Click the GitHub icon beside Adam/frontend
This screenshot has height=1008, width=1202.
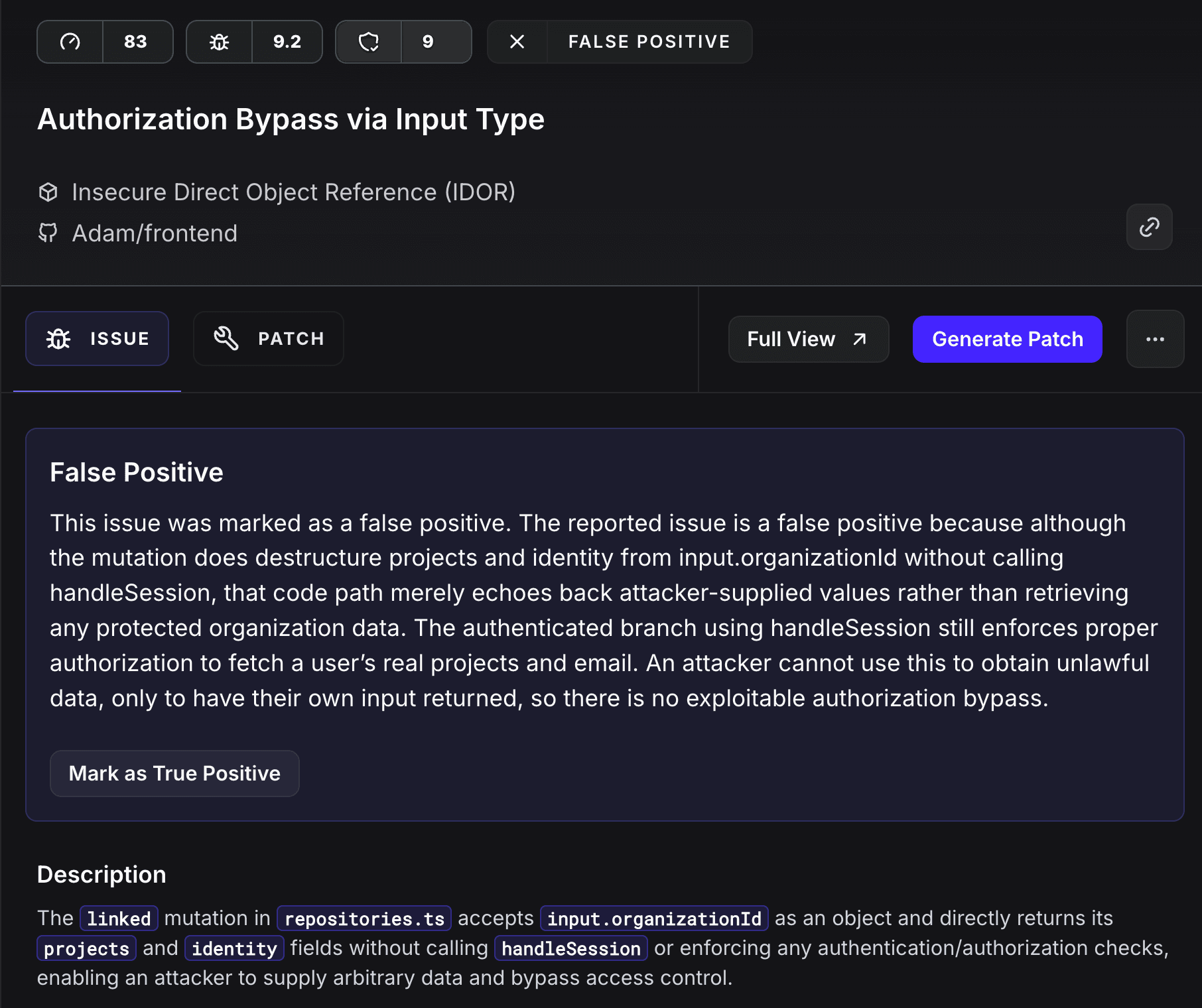48,233
